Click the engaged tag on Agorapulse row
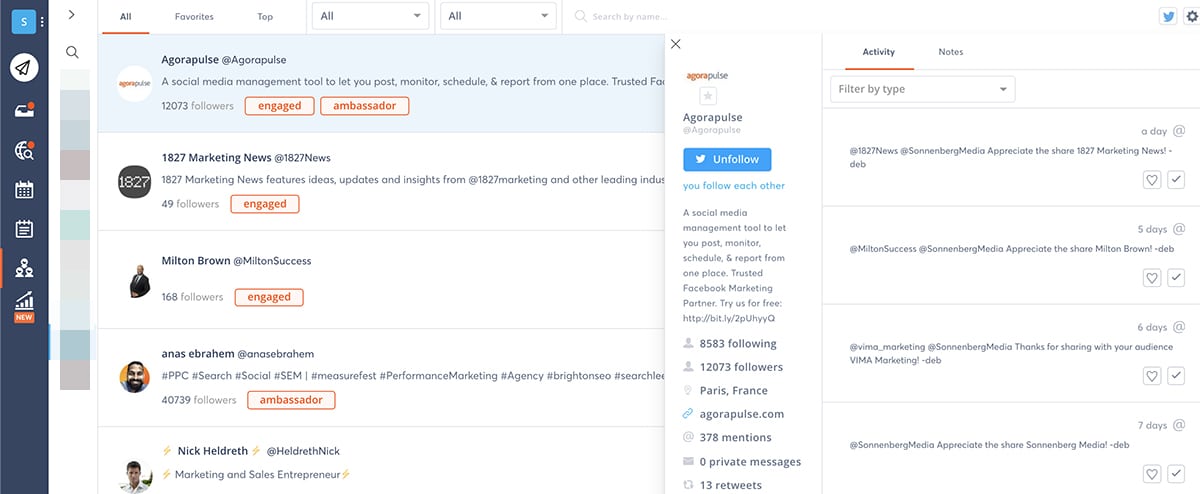The image size is (1200, 494). click(279, 106)
